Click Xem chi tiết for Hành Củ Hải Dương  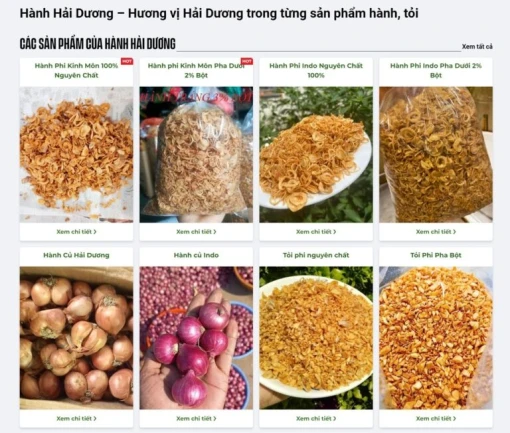pos(76,418)
